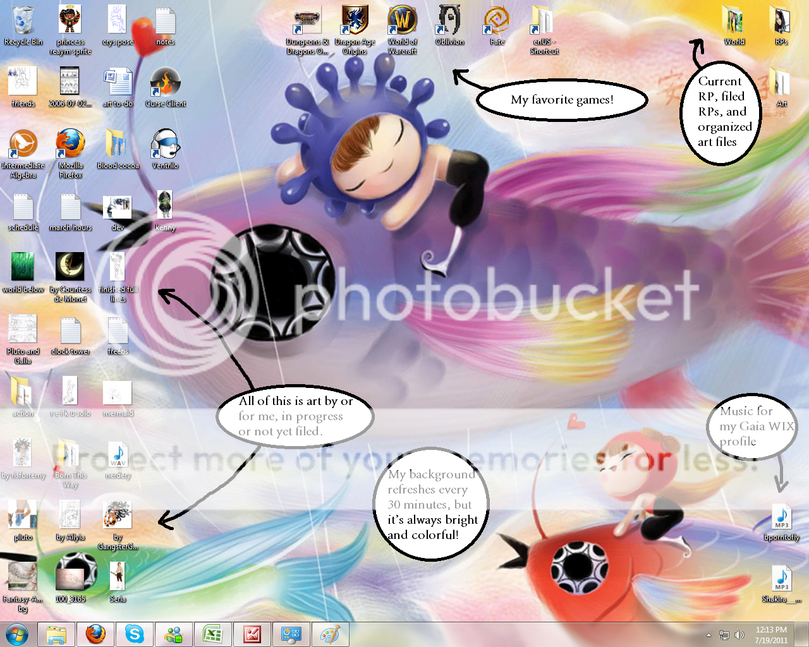The image size is (809, 647).
Task: Start World of Warcraft from the desktop
Action: pyautogui.click(x=401, y=20)
